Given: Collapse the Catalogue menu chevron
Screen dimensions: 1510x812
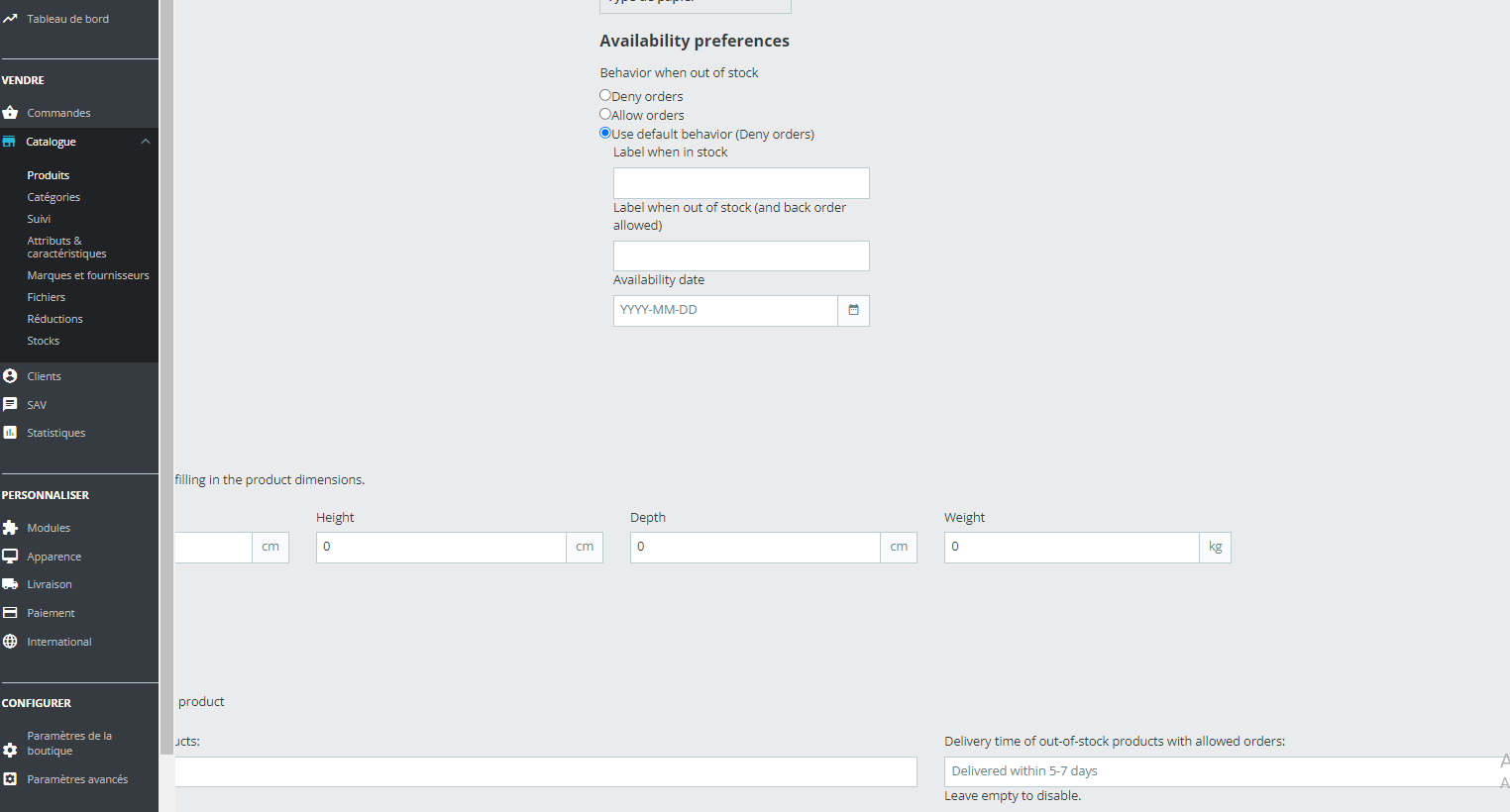Looking at the screenshot, I should [146, 142].
